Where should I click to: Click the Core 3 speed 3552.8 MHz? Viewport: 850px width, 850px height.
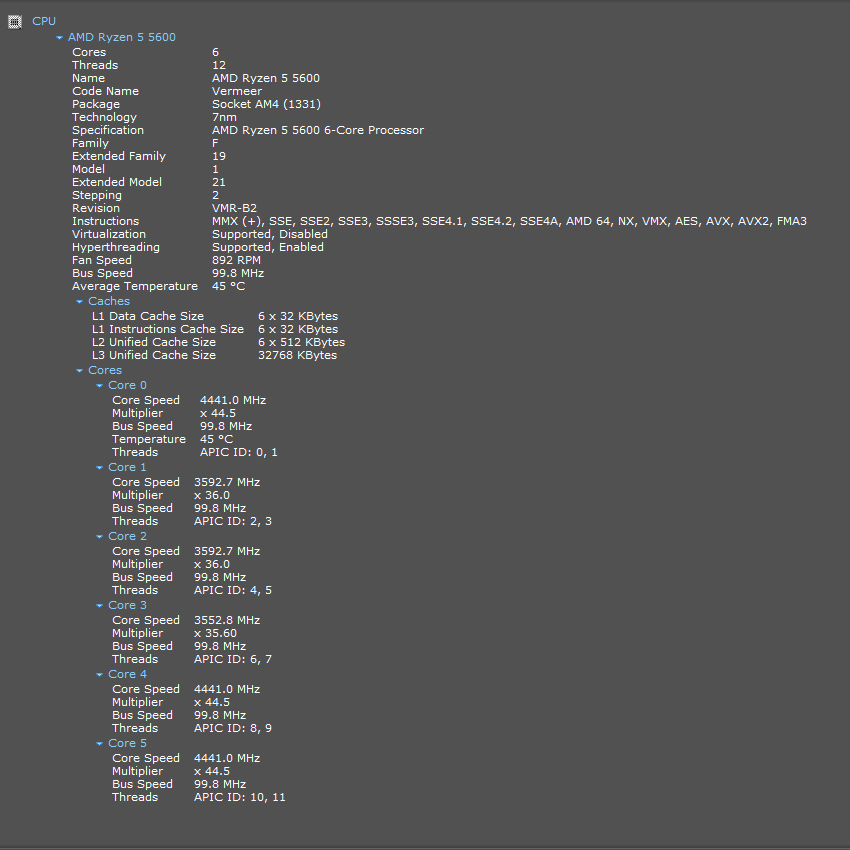227,620
